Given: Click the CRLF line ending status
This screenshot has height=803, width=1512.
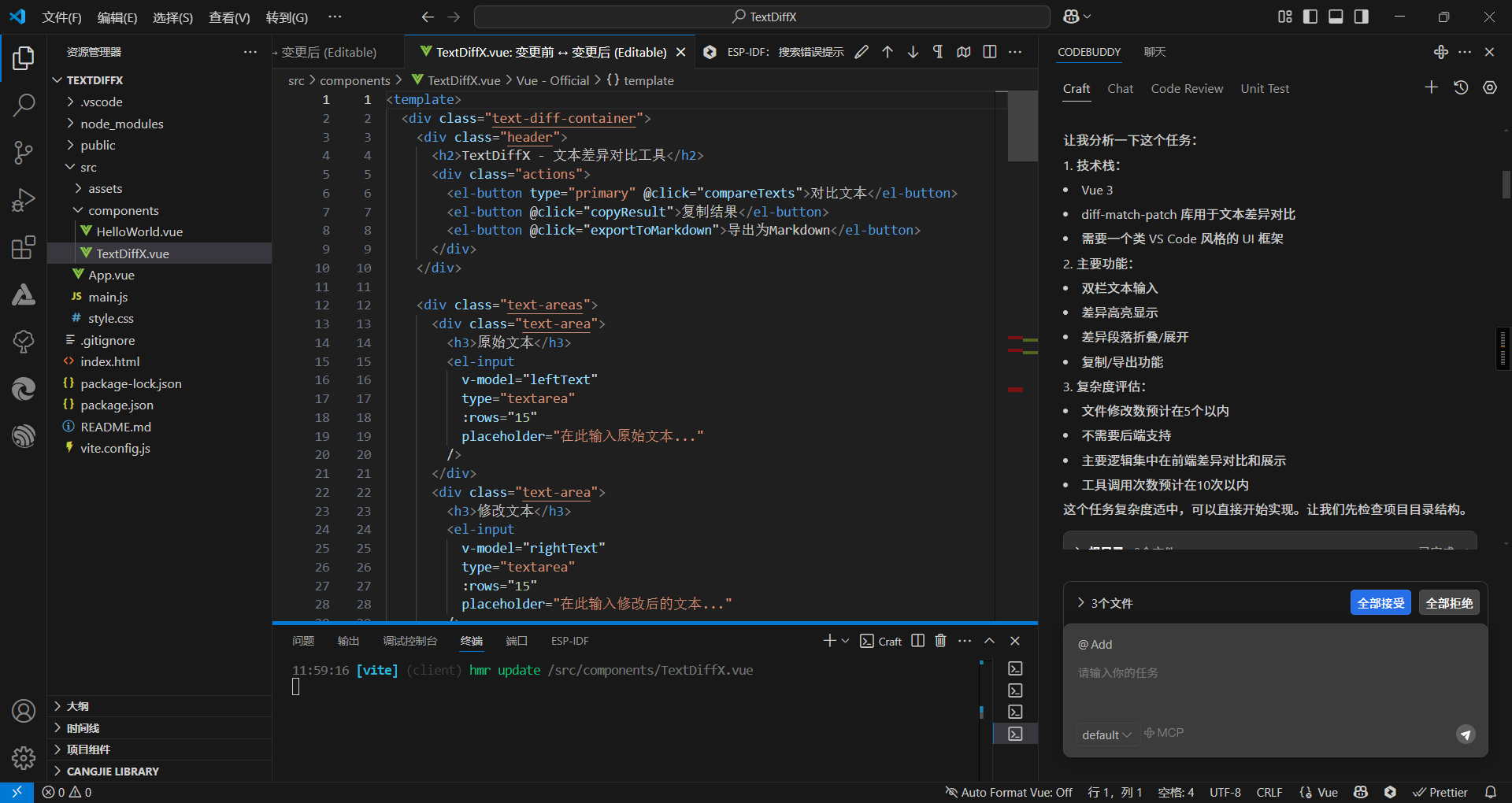Looking at the screenshot, I should (1269, 792).
